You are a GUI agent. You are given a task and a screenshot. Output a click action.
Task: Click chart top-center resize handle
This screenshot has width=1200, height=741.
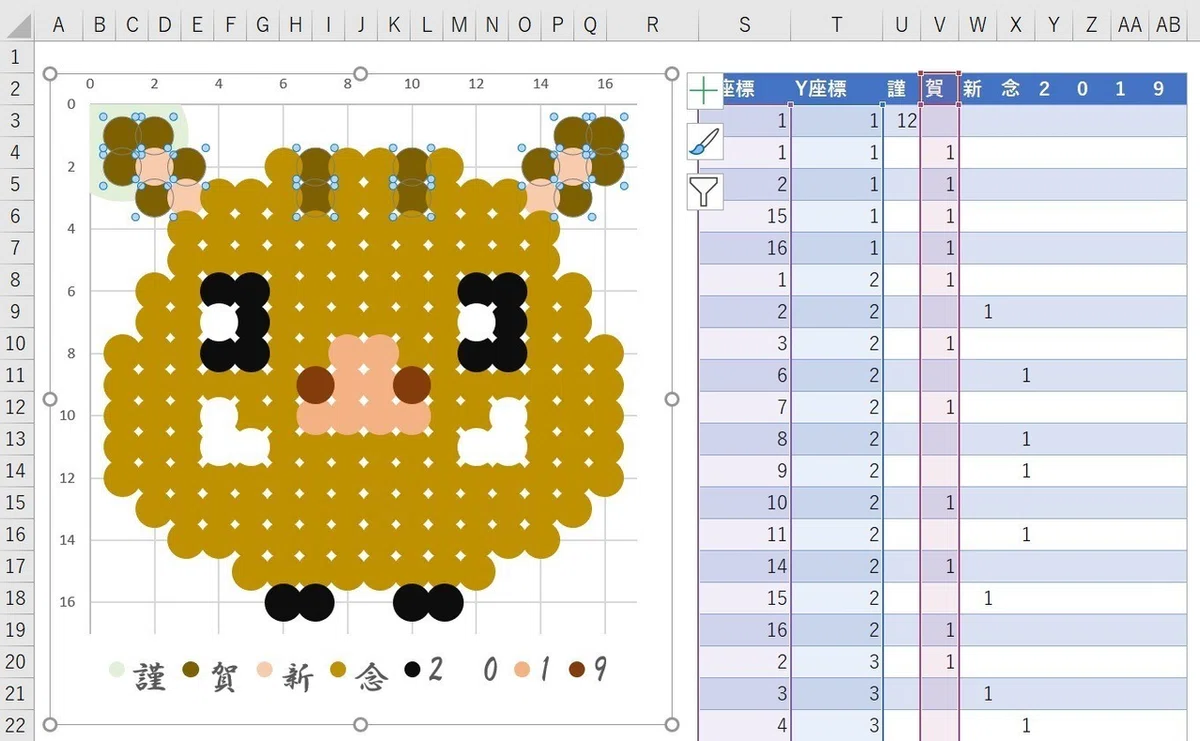361,74
